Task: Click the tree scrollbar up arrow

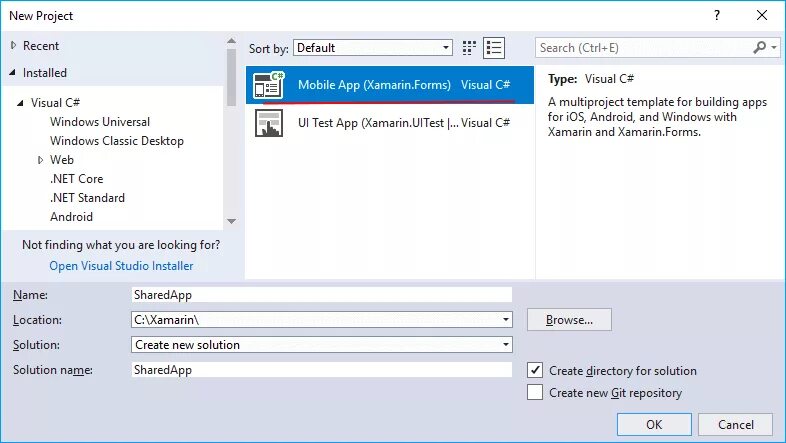Action: tap(231, 41)
